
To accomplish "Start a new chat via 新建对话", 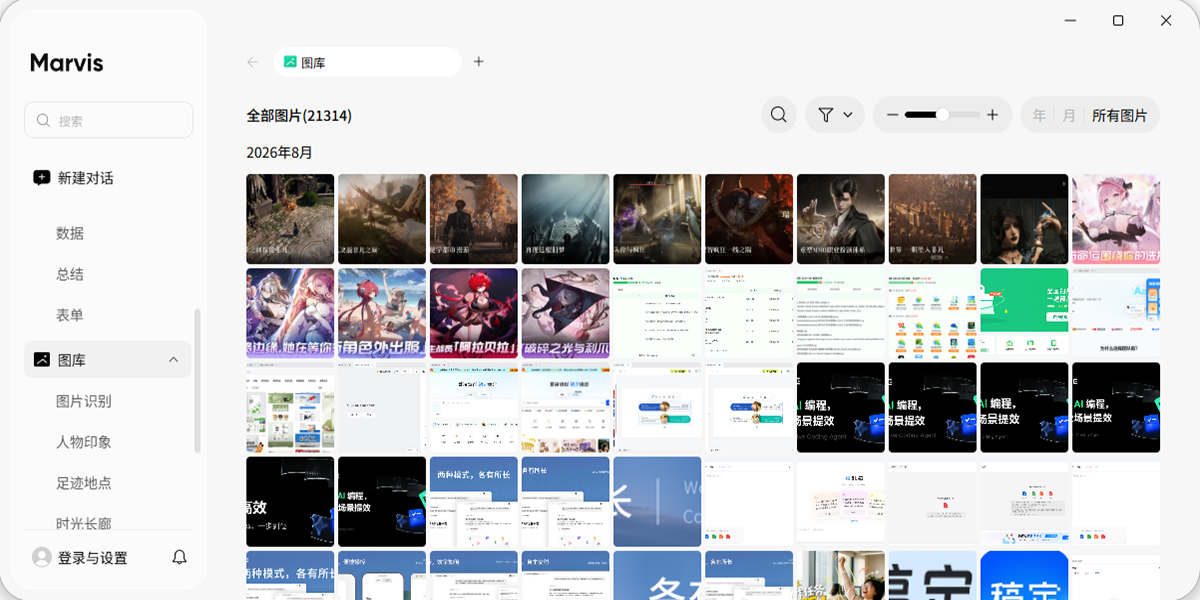I will 74,178.
